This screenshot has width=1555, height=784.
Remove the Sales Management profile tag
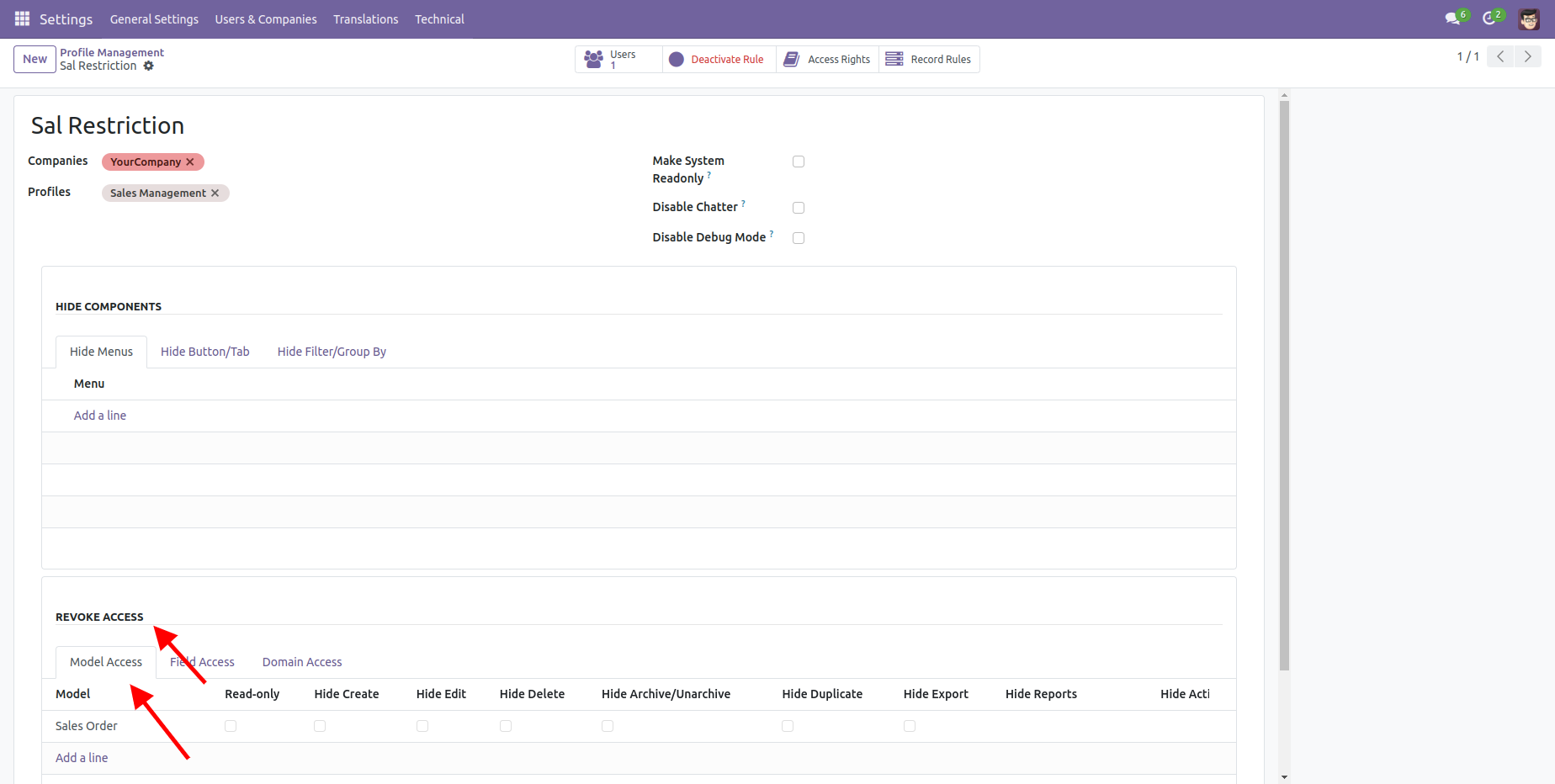(215, 193)
